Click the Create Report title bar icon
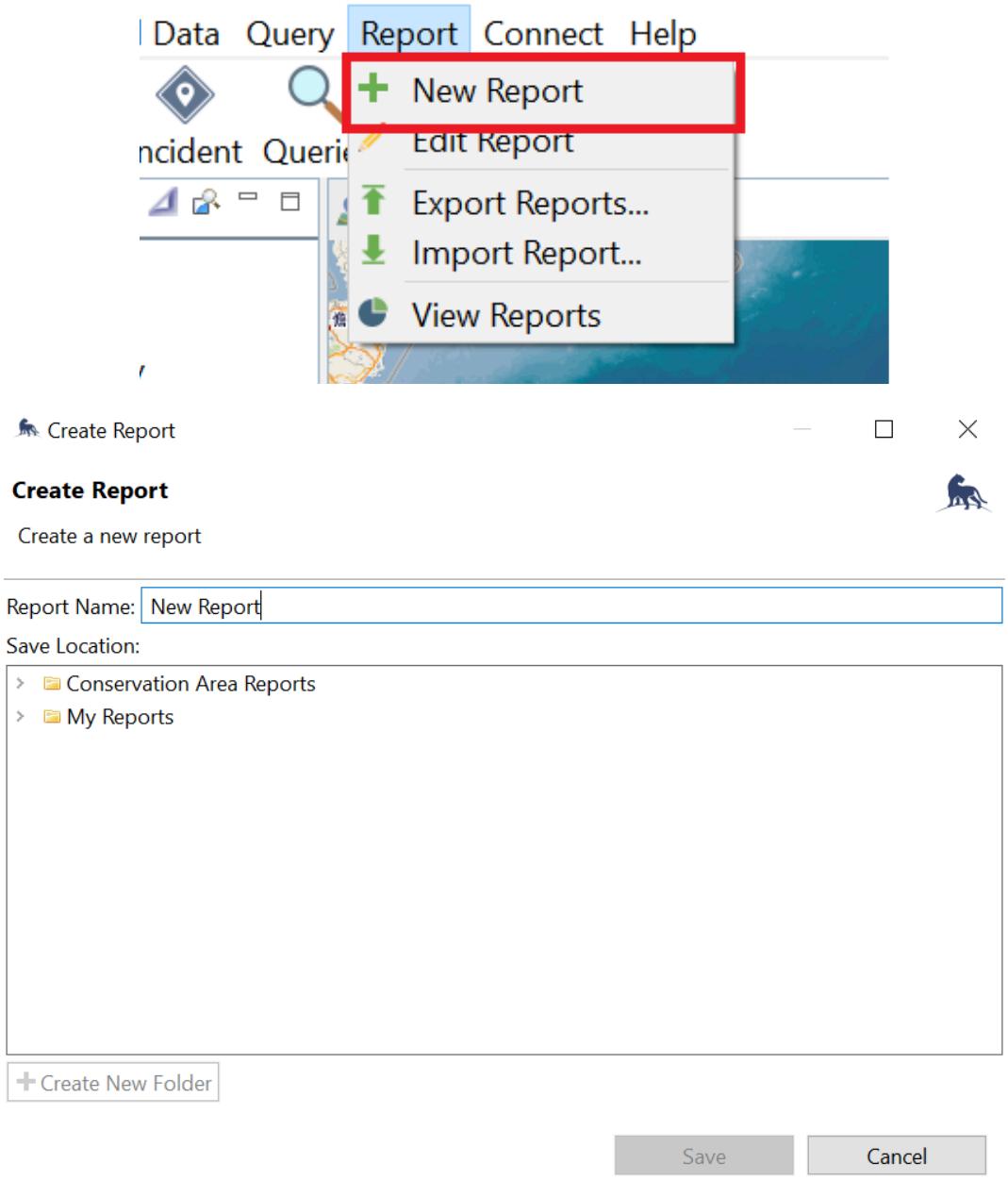Image resolution: width=1008 pixels, height=1180 pixels. point(28,429)
